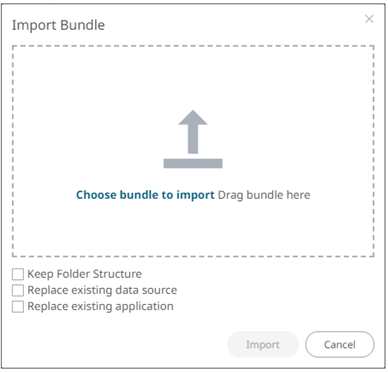
Task: Close the Import Bundle dialog with X
Action: point(369,19)
